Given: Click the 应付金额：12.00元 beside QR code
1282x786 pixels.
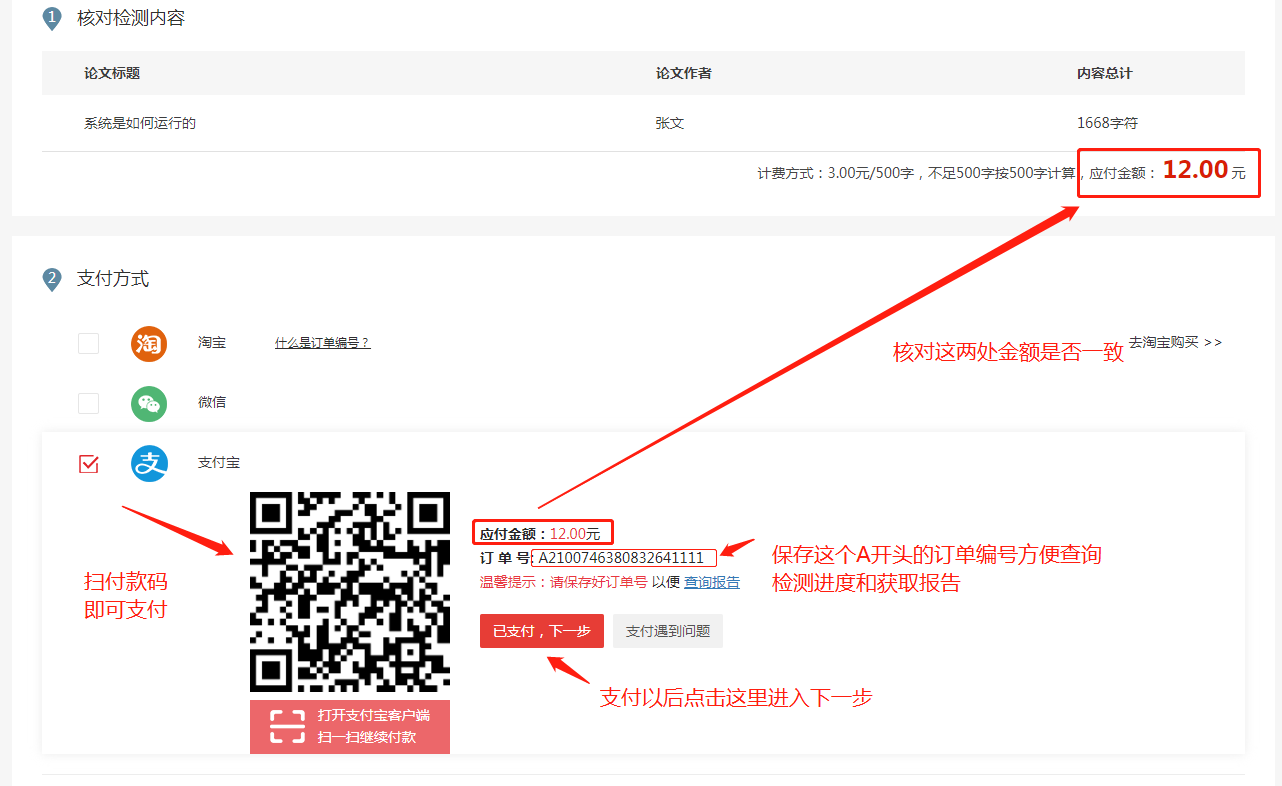Looking at the screenshot, I should 540,534.
